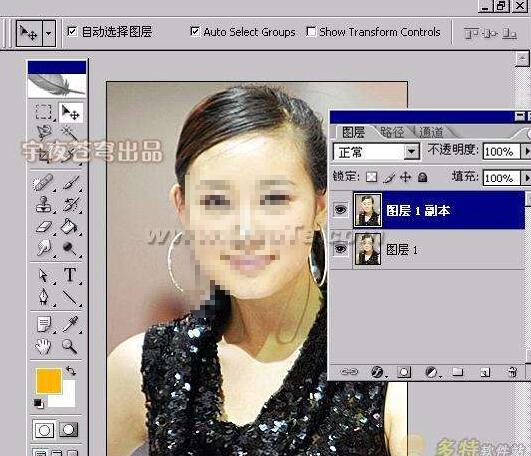Image resolution: width=531 pixels, height=456 pixels.
Task: Click the Move tool options bar icon
Action: click(x=29, y=33)
